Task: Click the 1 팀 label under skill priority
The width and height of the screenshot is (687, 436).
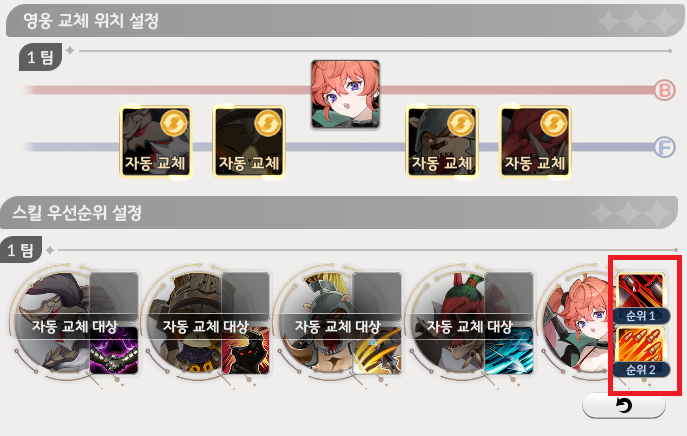Action: tap(21, 250)
